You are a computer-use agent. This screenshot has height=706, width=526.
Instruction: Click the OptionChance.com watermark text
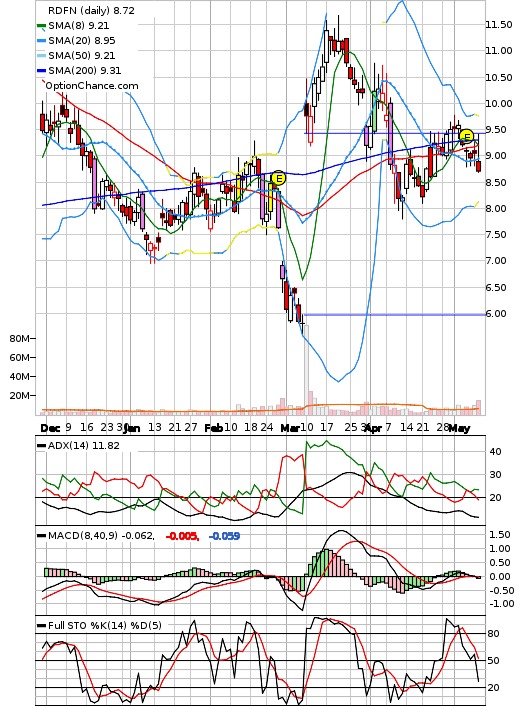92,86
